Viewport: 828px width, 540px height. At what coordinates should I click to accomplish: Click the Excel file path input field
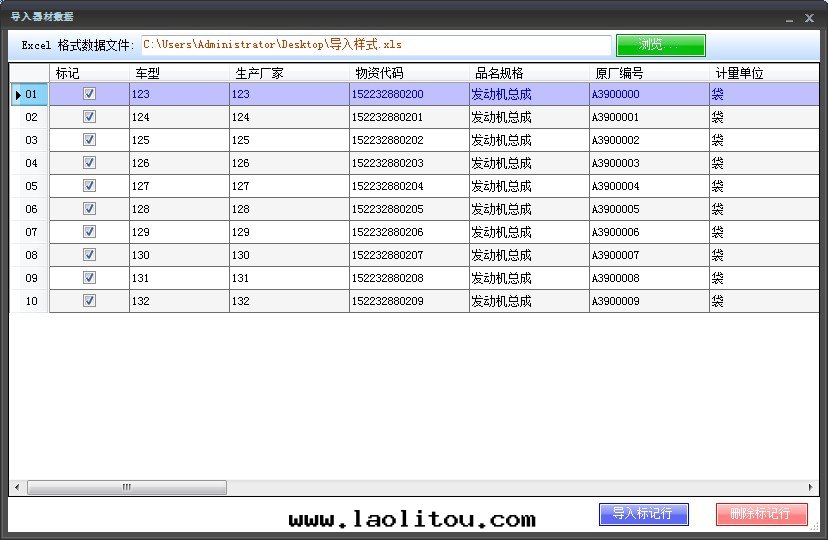tap(375, 45)
